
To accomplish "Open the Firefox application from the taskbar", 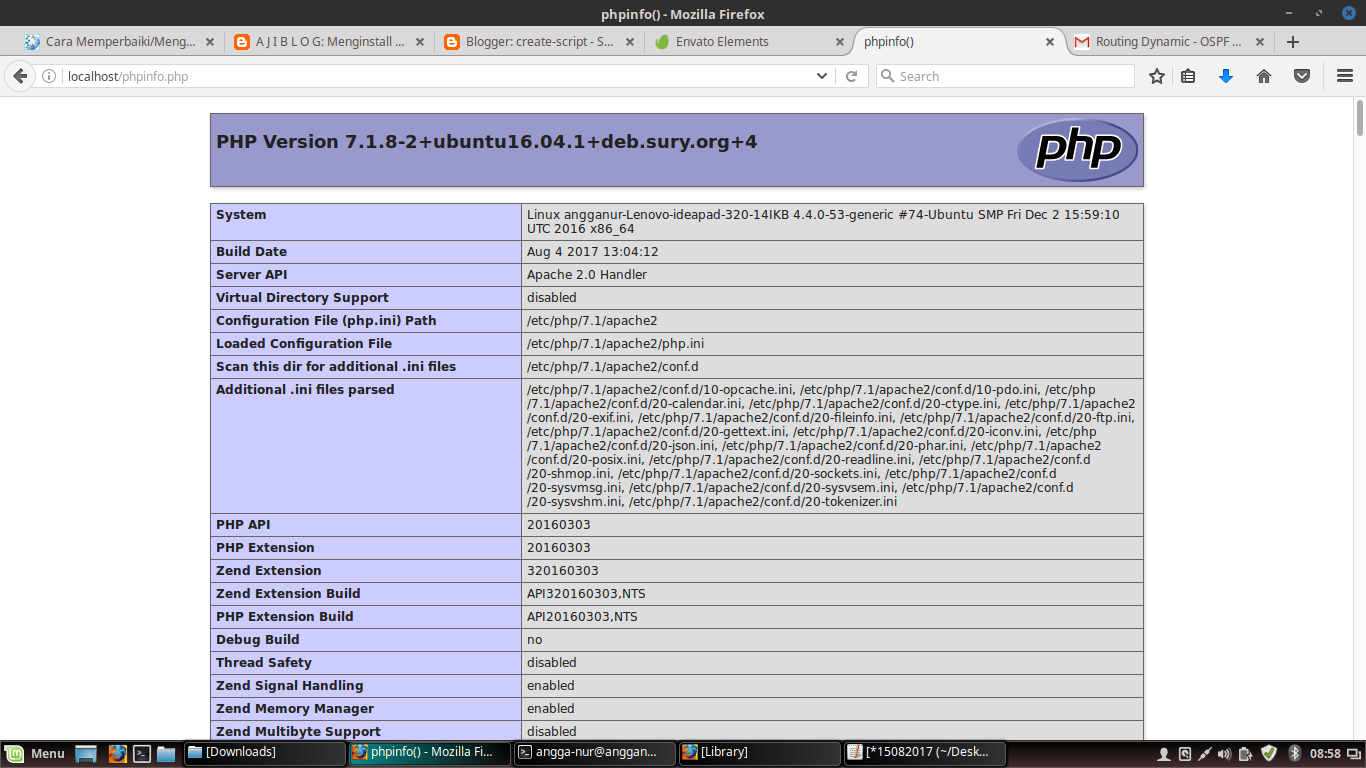I will tap(118, 753).
